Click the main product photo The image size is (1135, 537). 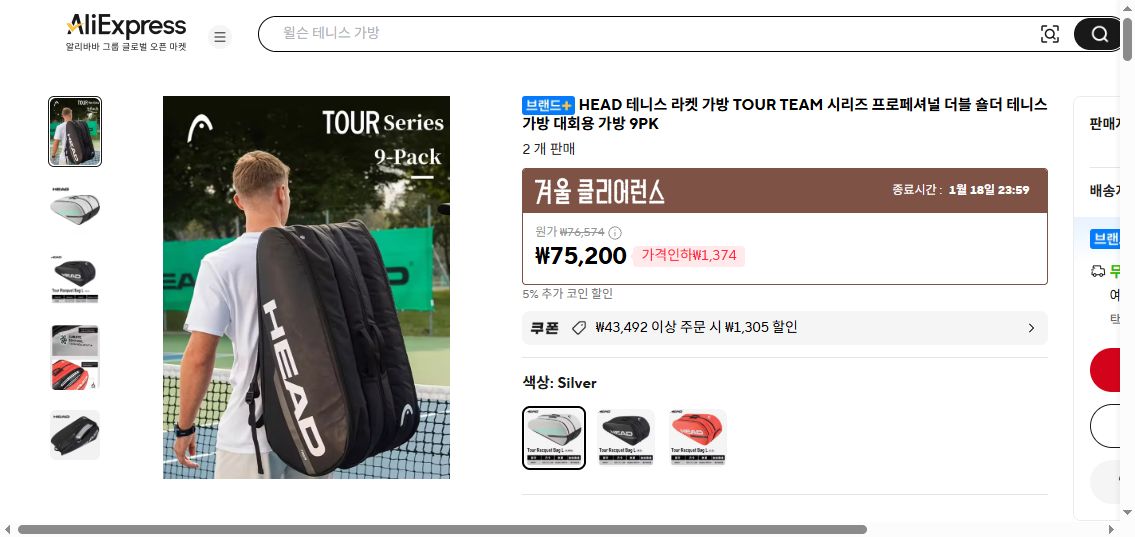coord(306,287)
